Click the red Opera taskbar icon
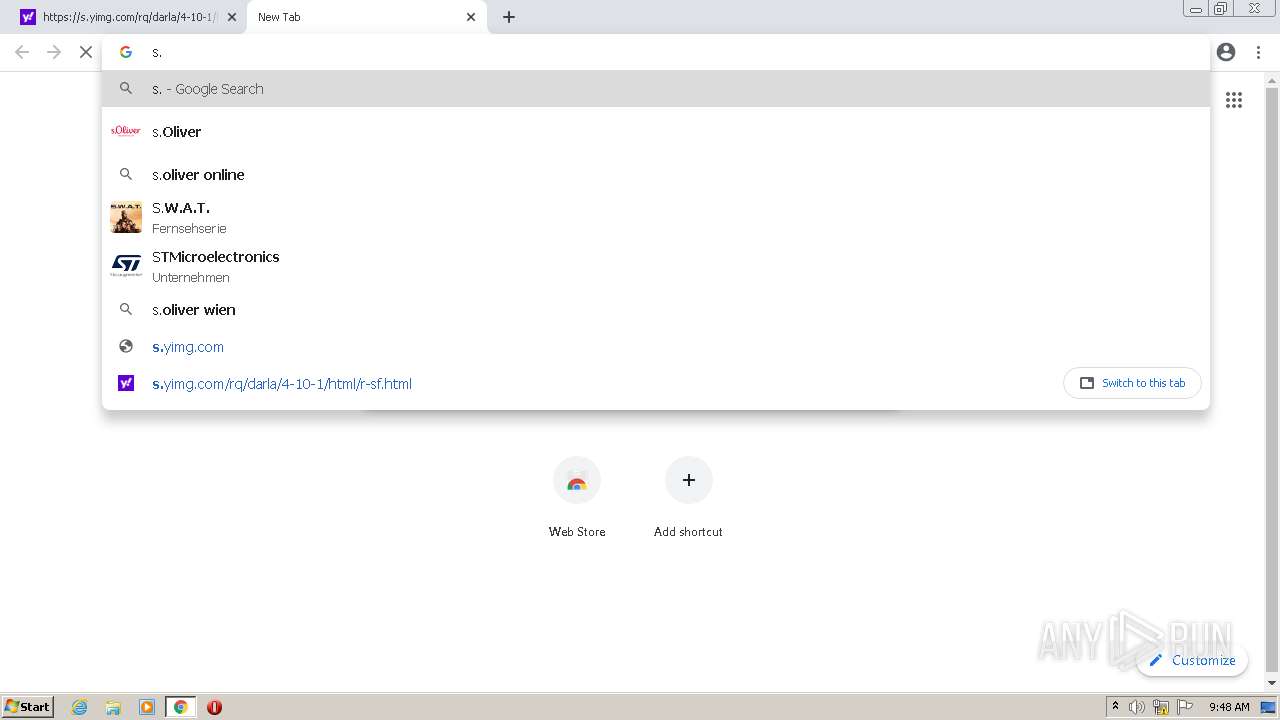The width and height of the screenshot is (1280, 720). pyautogui.click(x=214, y=707)
